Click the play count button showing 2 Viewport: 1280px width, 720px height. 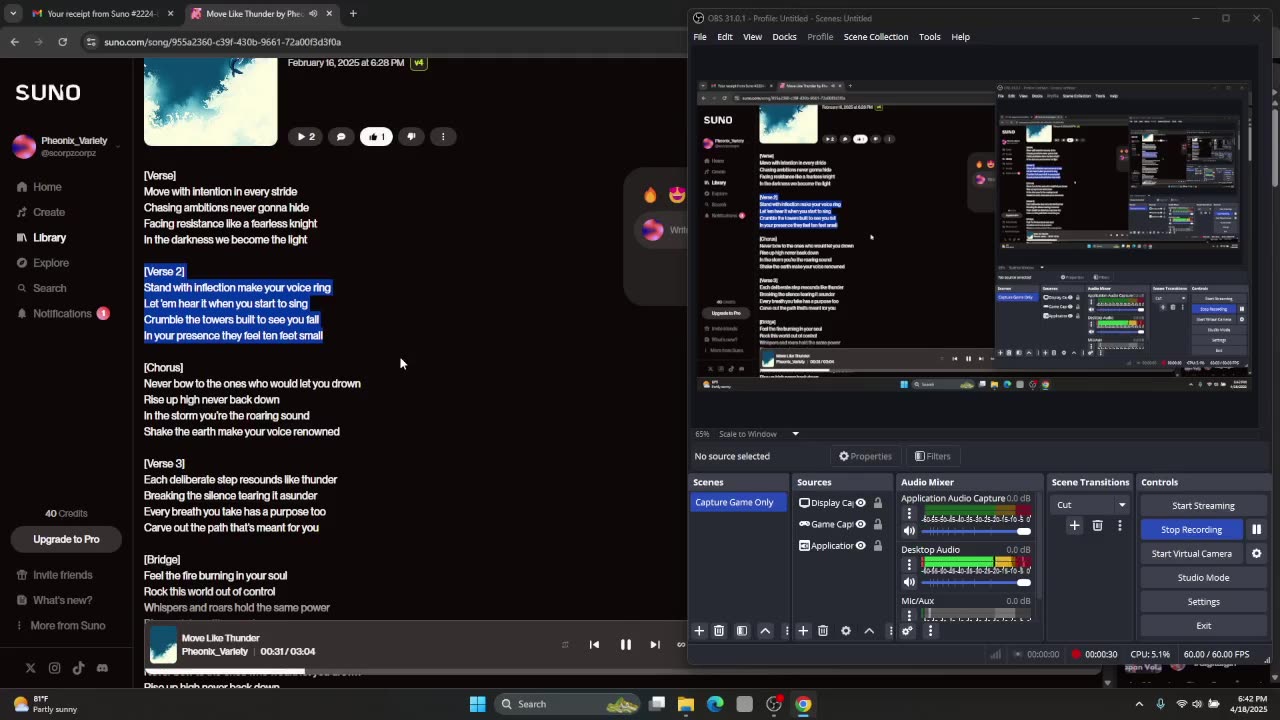click(306, 137)
